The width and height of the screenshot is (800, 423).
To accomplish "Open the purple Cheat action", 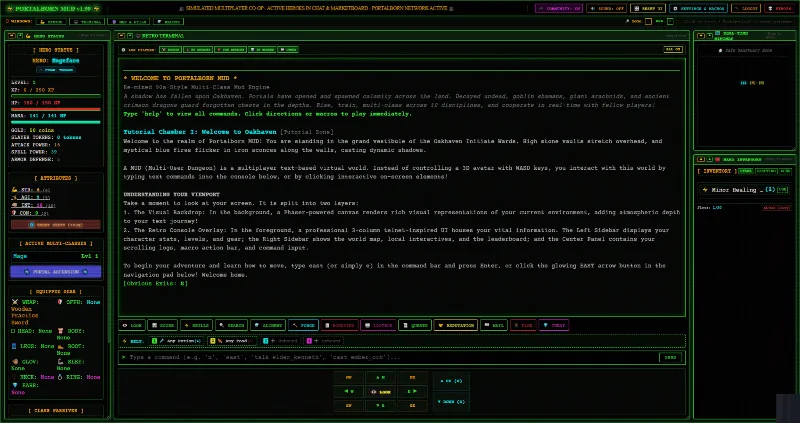I will pyautogui.click(x=554, y=325).
